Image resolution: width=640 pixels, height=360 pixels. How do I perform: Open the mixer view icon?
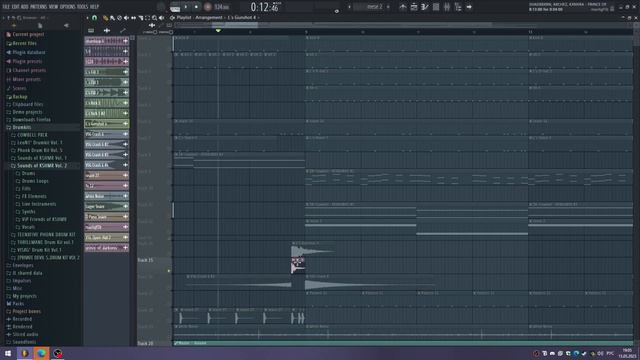(447, 7)
